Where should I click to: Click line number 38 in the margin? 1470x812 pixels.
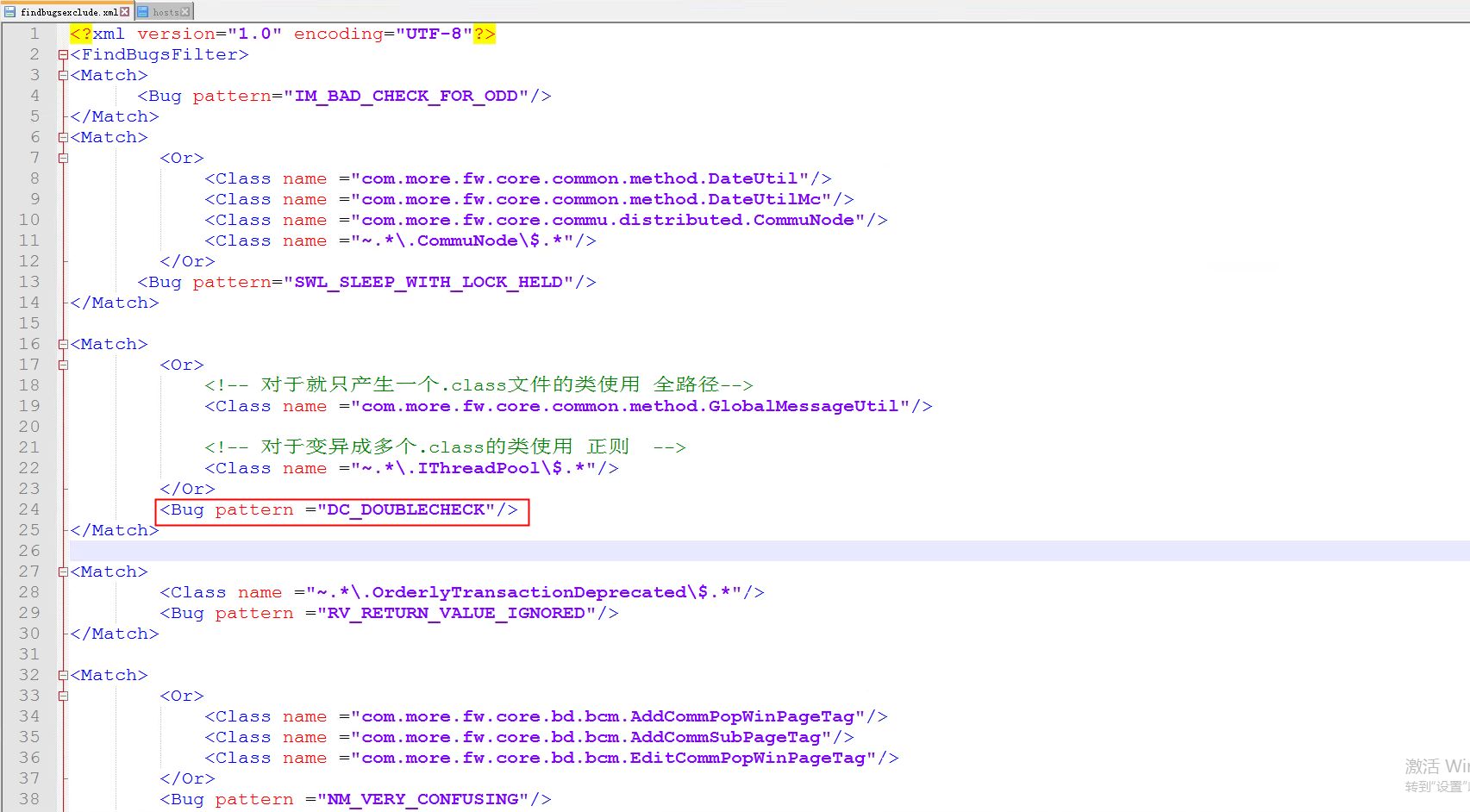coord(29,799)
